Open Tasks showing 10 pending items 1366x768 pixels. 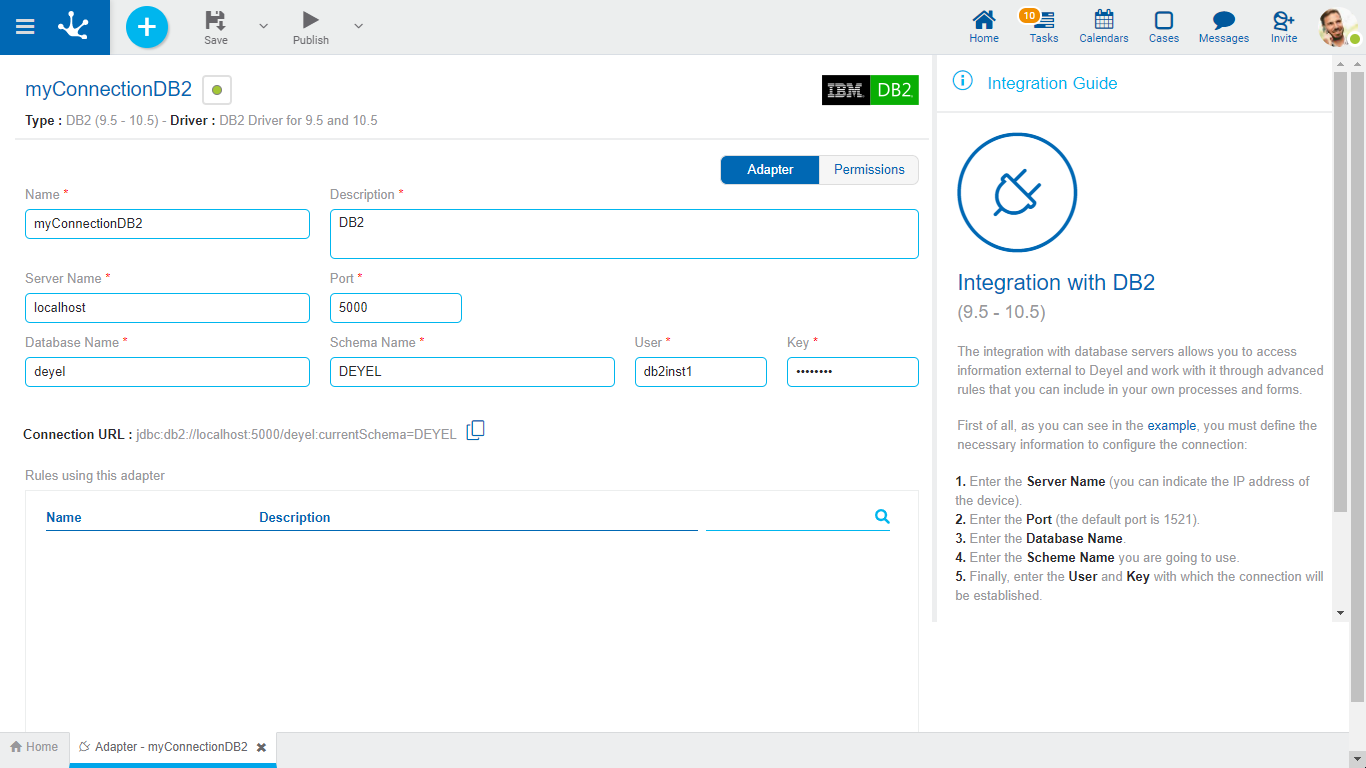1043,27
